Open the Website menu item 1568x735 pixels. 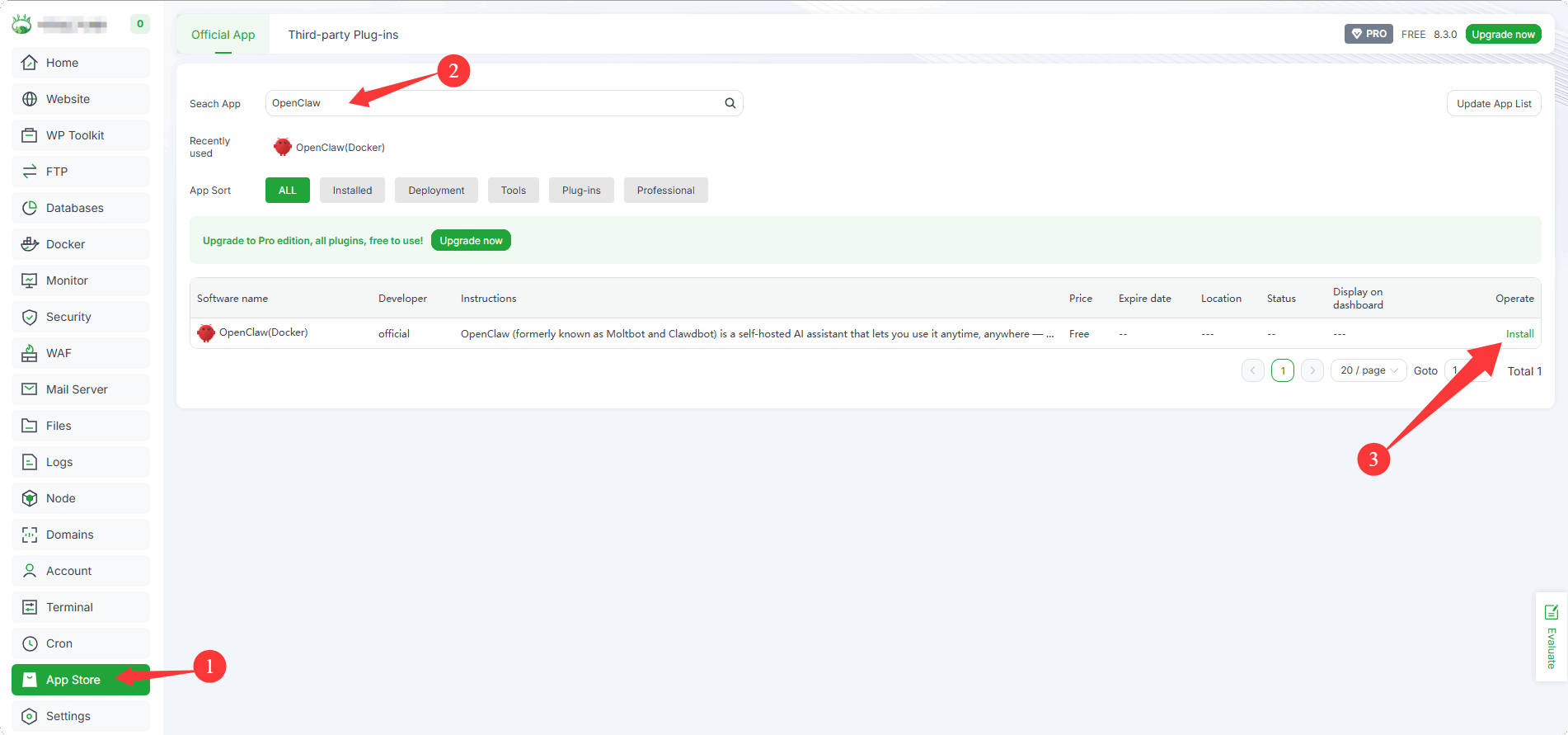click(x=81, y=99)
